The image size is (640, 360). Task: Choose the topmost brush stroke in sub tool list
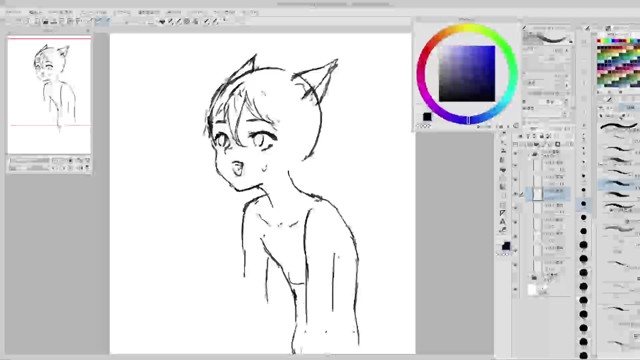[618, 126]
